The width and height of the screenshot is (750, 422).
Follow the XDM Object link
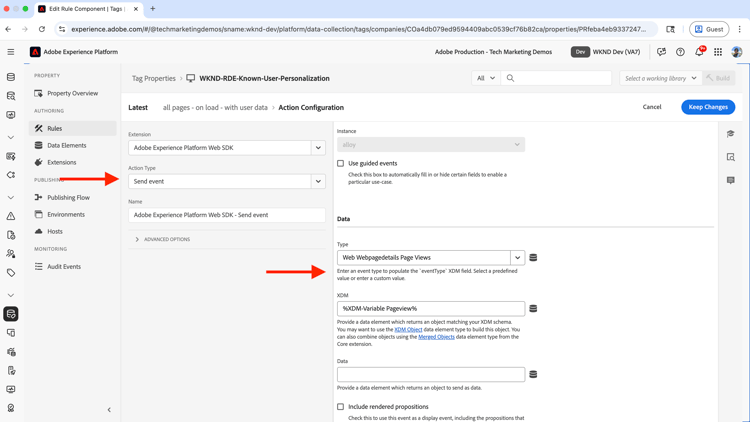point(408,330)
